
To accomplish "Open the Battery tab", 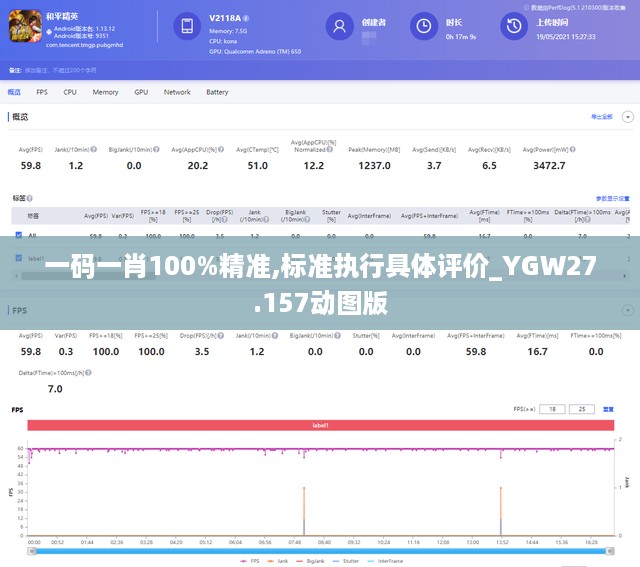I will (x=217, y=92).
